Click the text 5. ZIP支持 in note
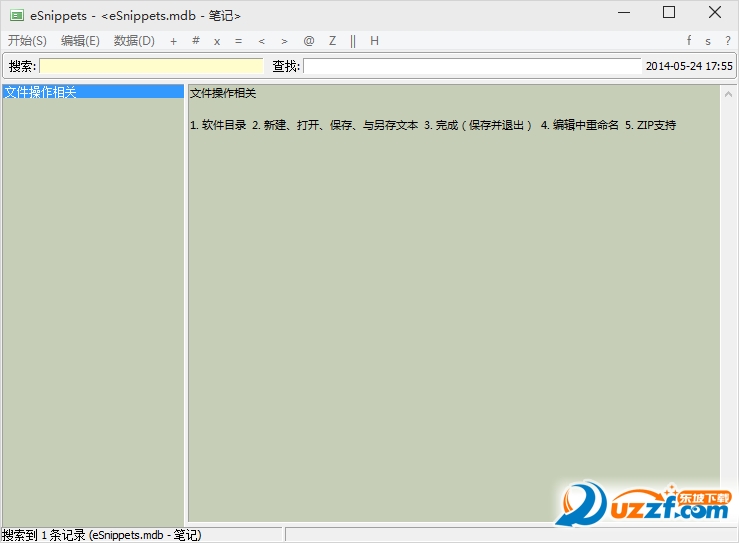Screen dimensions: 739x543 [x=650, y=125]
